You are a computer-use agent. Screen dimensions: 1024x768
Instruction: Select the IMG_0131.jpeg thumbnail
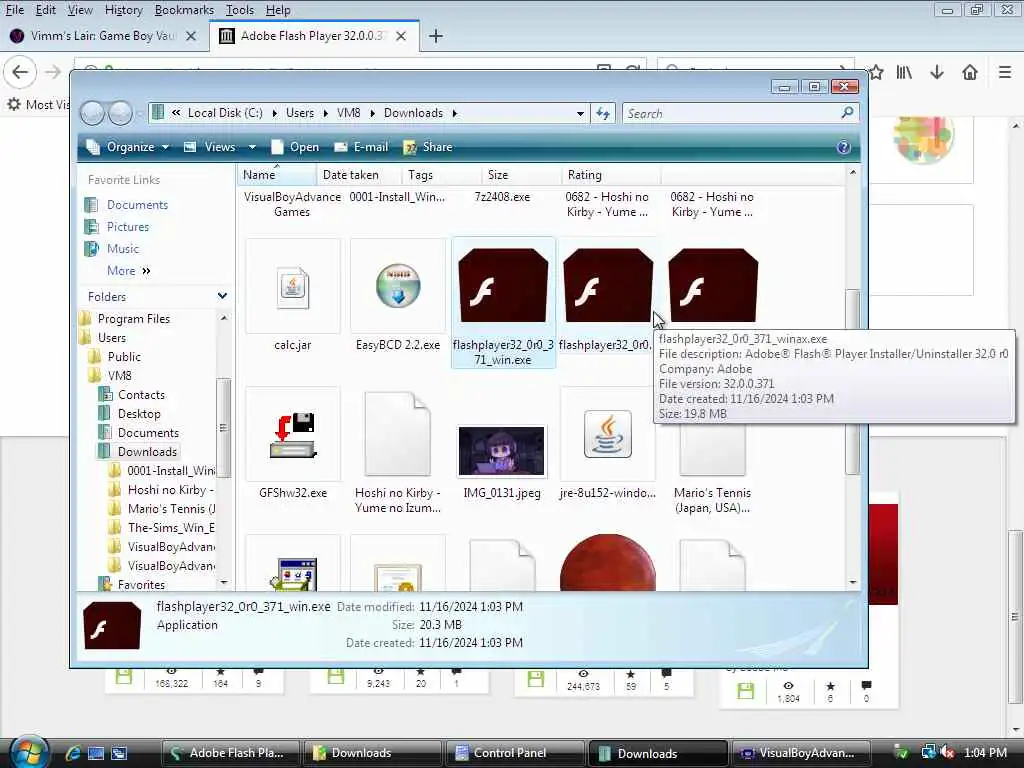(x=502, y=451)
